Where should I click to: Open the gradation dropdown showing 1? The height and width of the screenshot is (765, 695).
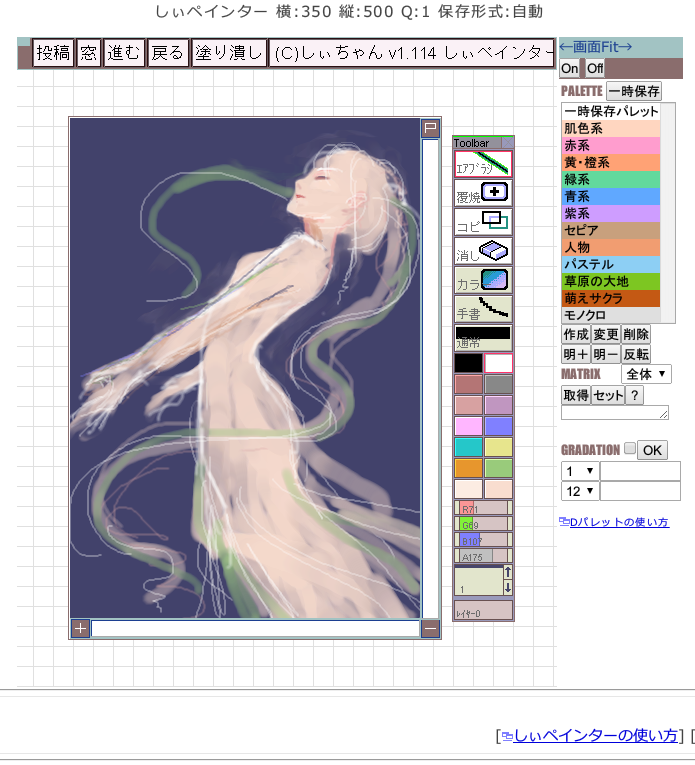[580, 471]
